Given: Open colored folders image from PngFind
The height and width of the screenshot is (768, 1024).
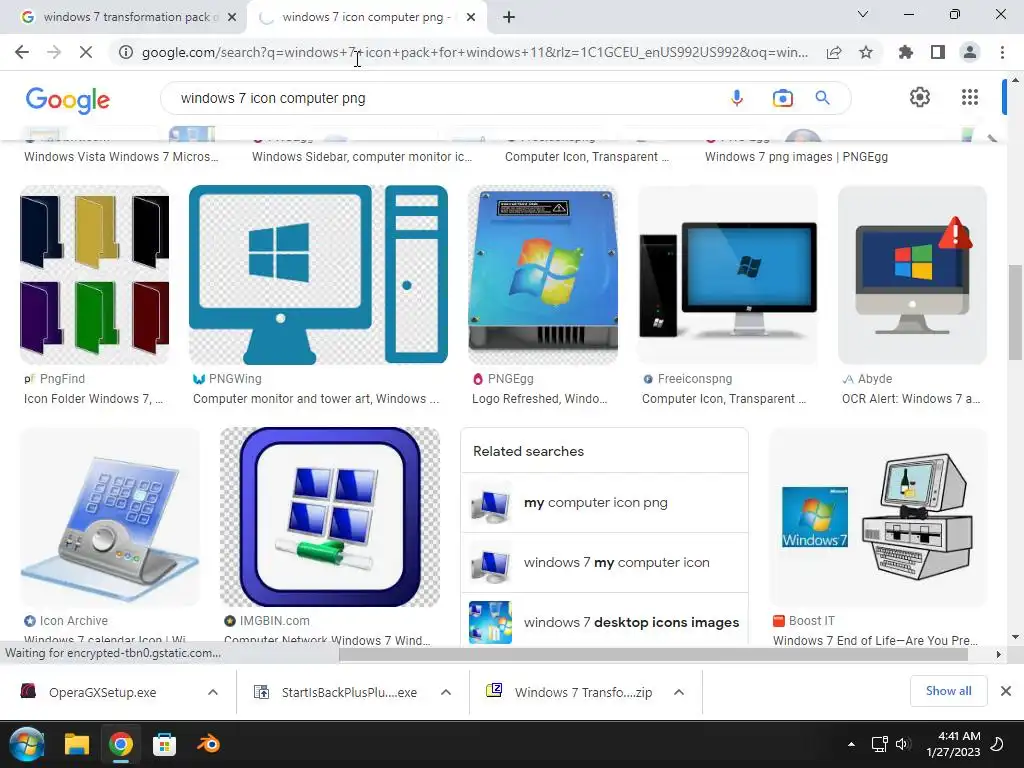Looking at the screenshot, I should pos(95,275).
